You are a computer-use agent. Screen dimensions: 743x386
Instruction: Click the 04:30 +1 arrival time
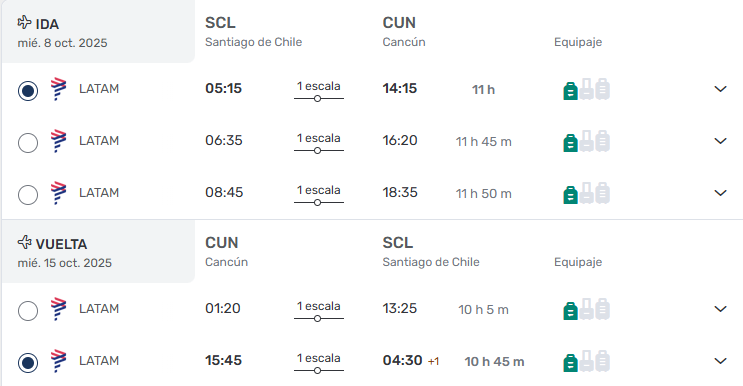tap(411, 360)
